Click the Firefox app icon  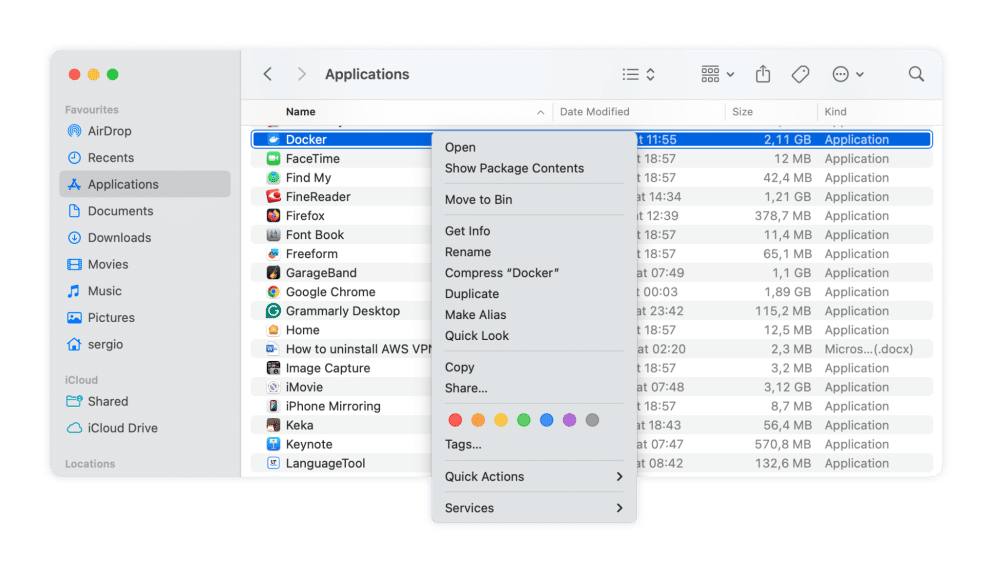(273, 215)
